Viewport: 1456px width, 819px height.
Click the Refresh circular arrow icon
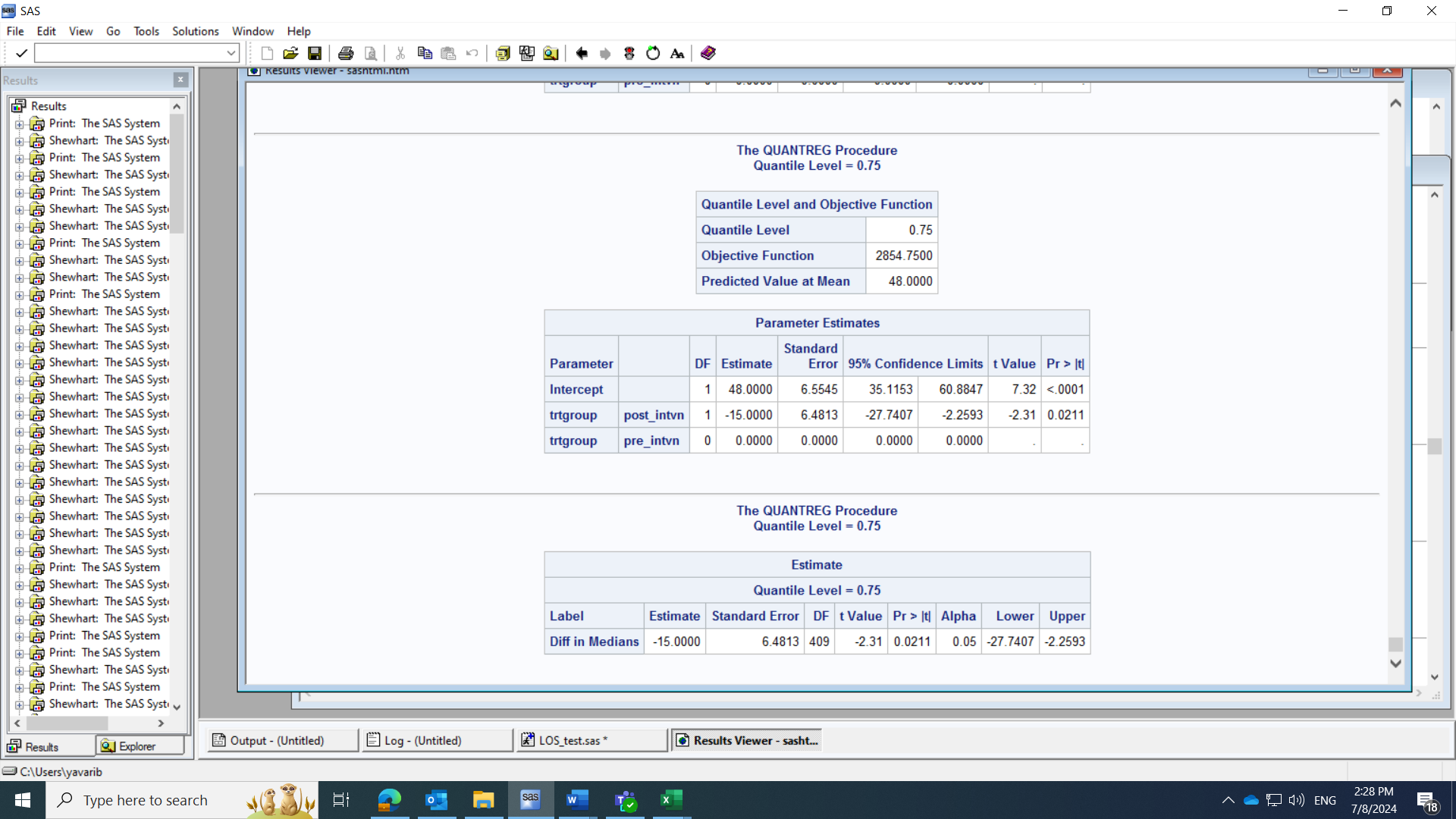point(653,53)
